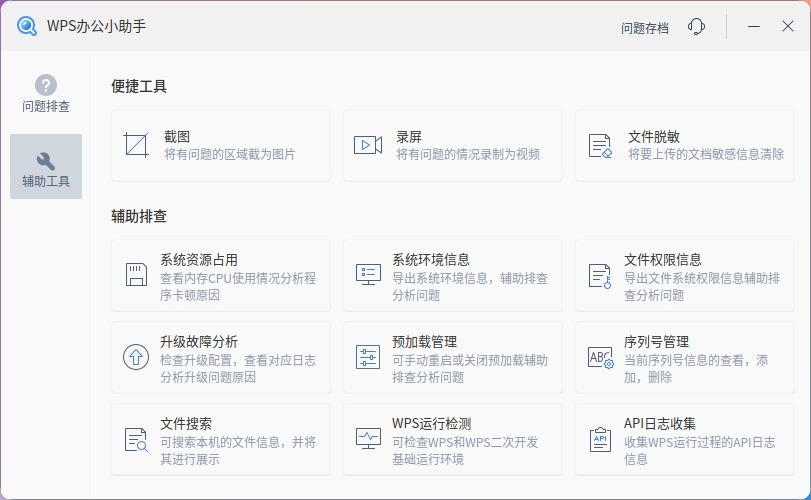Open the 文件脱敏 tool title
Viewport: 811px width, 500px height.
[654, 137]
